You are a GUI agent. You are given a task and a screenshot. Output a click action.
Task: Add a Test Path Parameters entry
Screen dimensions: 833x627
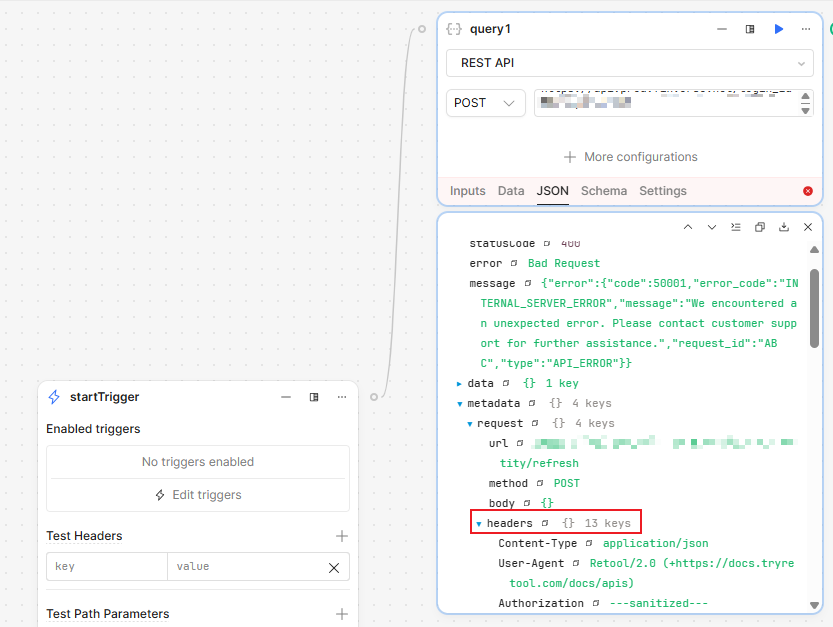coord(341,614)
